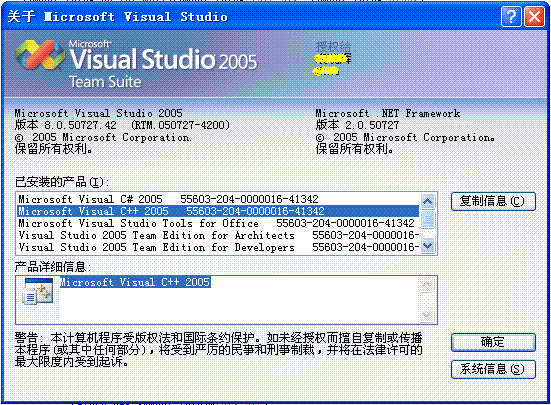Image resolution: width=551 pixels, height=405 pixels.
Task: Click the 确定 button
Action: [493, 342]
